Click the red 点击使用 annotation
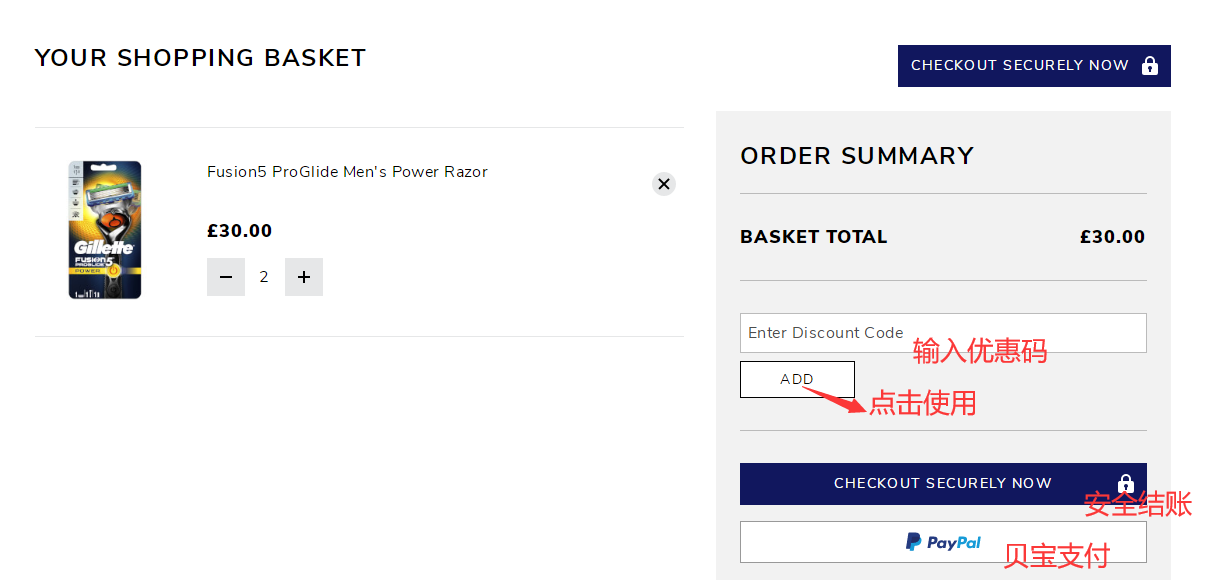This screenshot has height=580, width=1212. [922, 403]
